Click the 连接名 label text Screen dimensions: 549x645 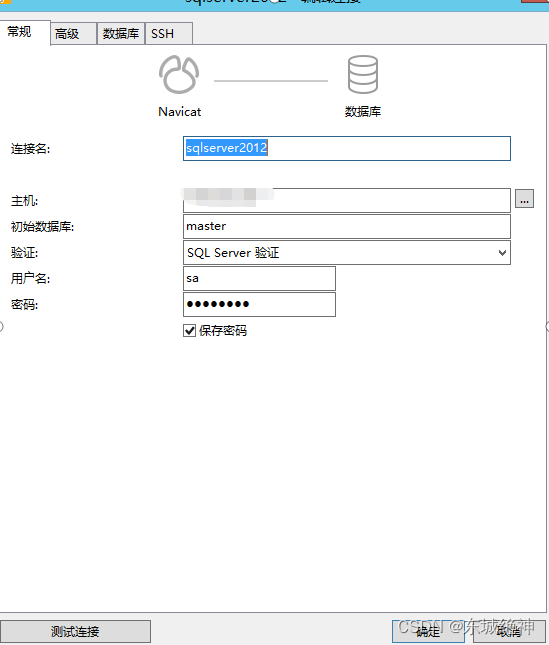click(30, 149)
